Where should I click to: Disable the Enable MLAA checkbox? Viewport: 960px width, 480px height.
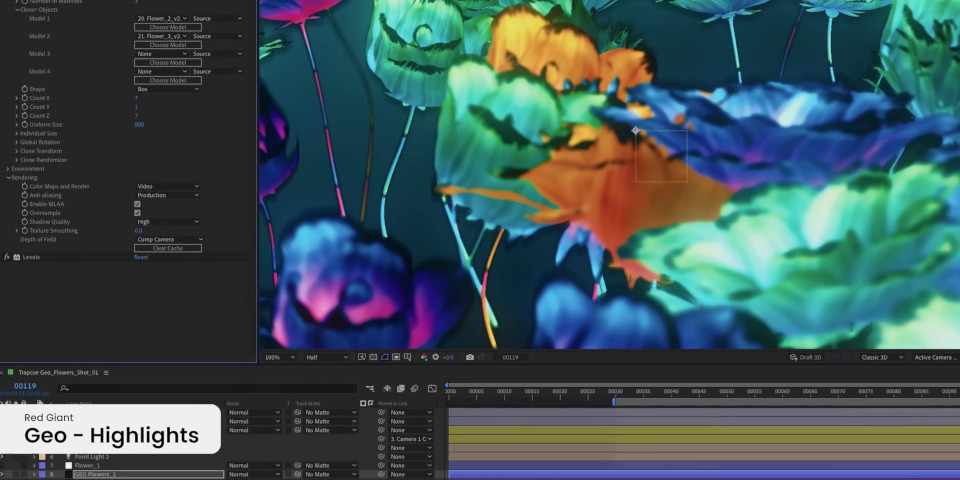[137, 204]
